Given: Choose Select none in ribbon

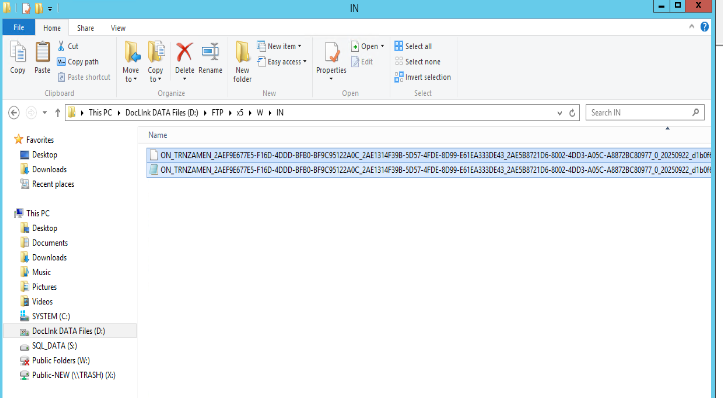Looking at the screenshot, I should (x=417, y=62).
